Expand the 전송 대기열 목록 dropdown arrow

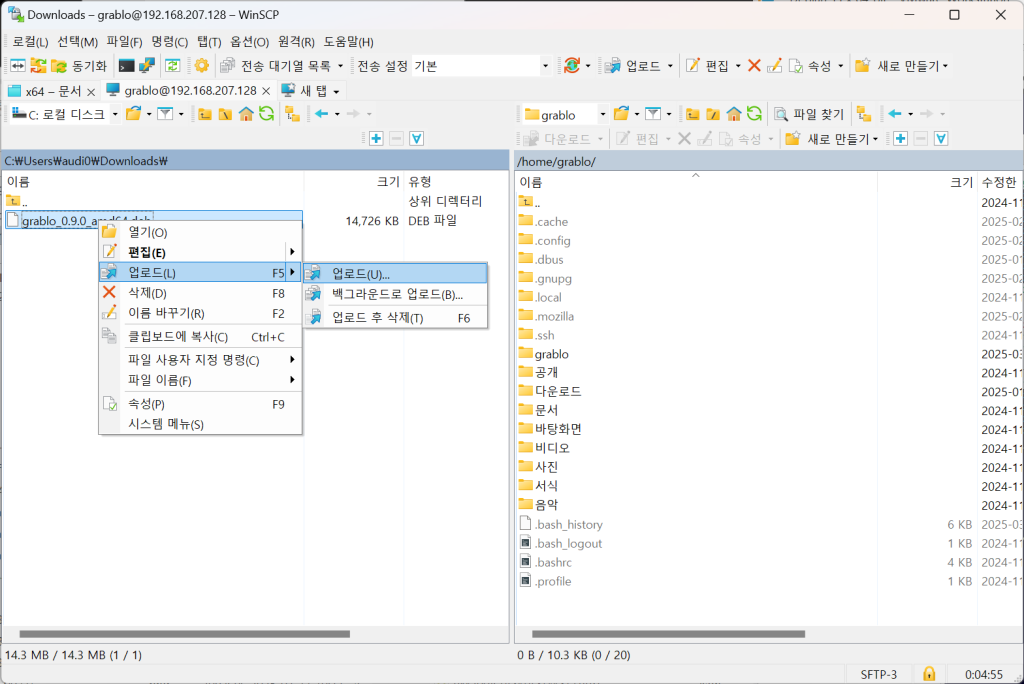tap(340, 66)
